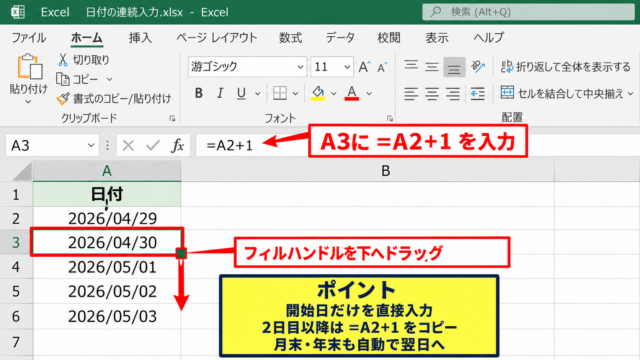
Task: Click the search box 検索 (Alt+Q)
Action: coord(529,12)
